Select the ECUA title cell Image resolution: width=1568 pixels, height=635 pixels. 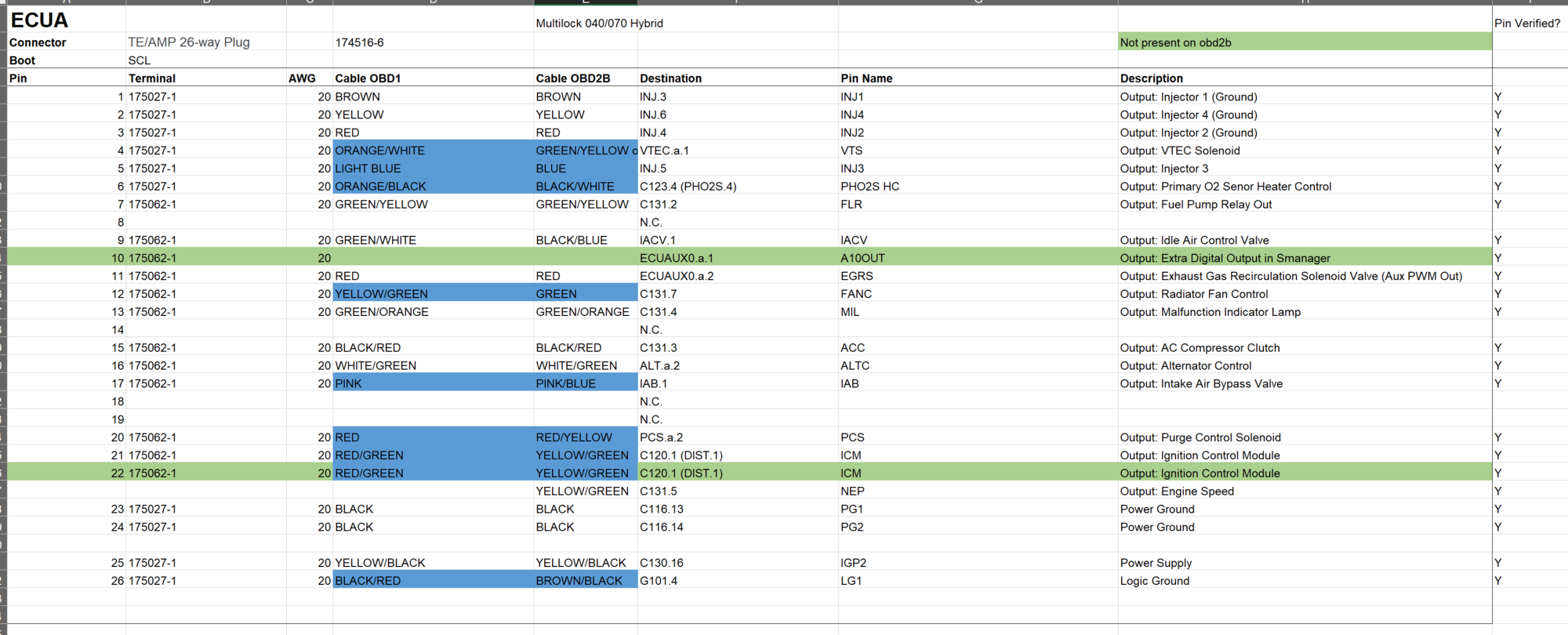click(x=39, y=20)
